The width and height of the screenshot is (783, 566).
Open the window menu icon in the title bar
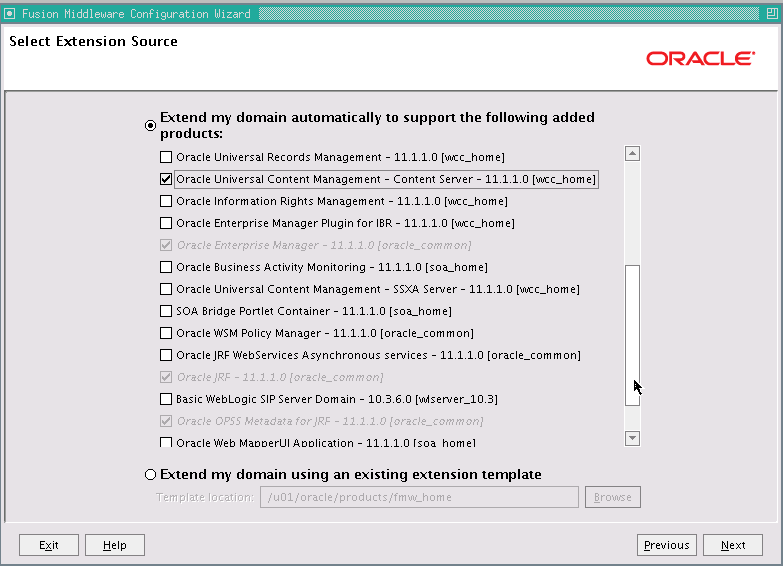9,13
